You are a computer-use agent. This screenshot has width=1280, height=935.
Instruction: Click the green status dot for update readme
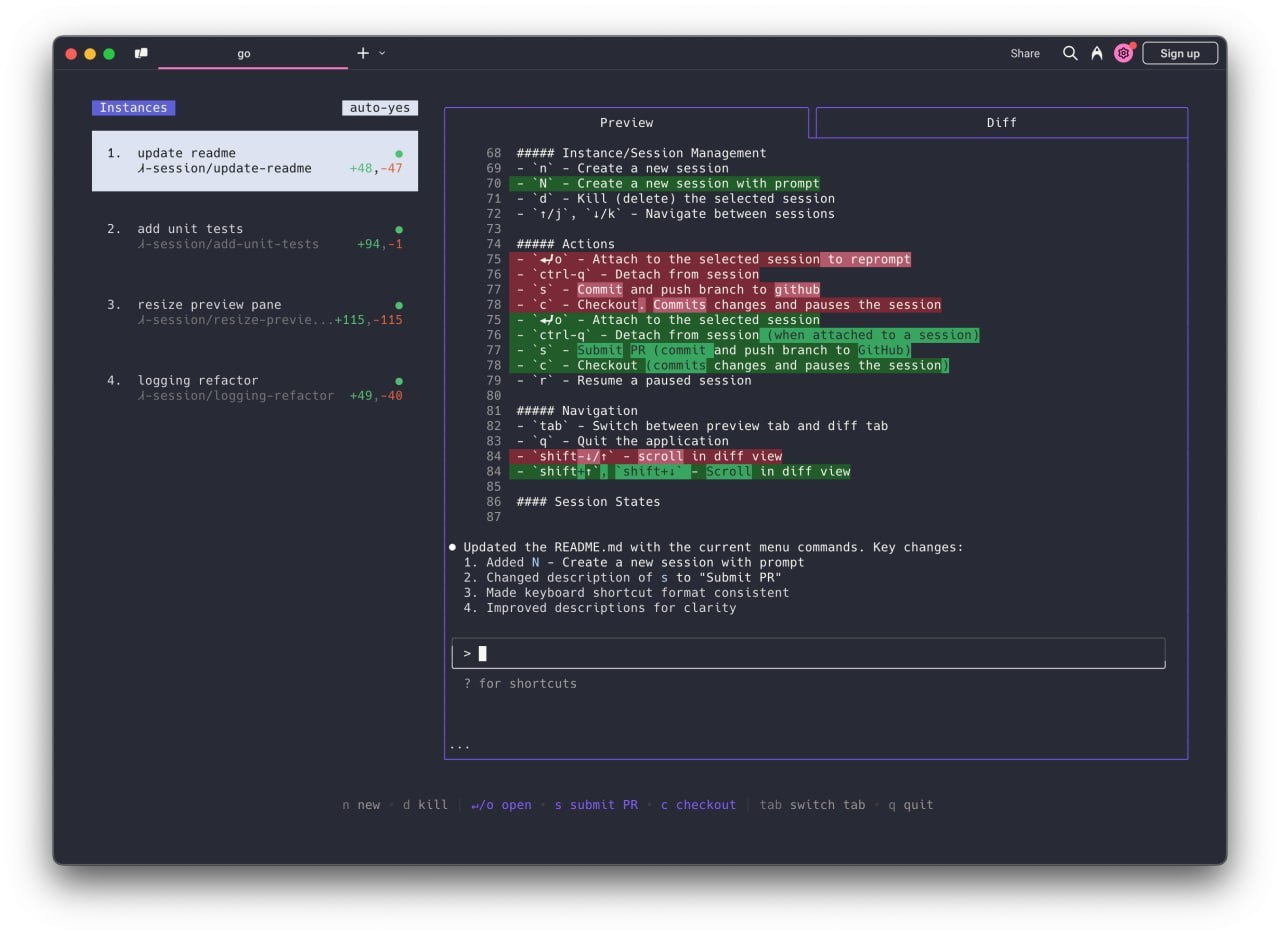pyautogui.click(x=399, y=154)
